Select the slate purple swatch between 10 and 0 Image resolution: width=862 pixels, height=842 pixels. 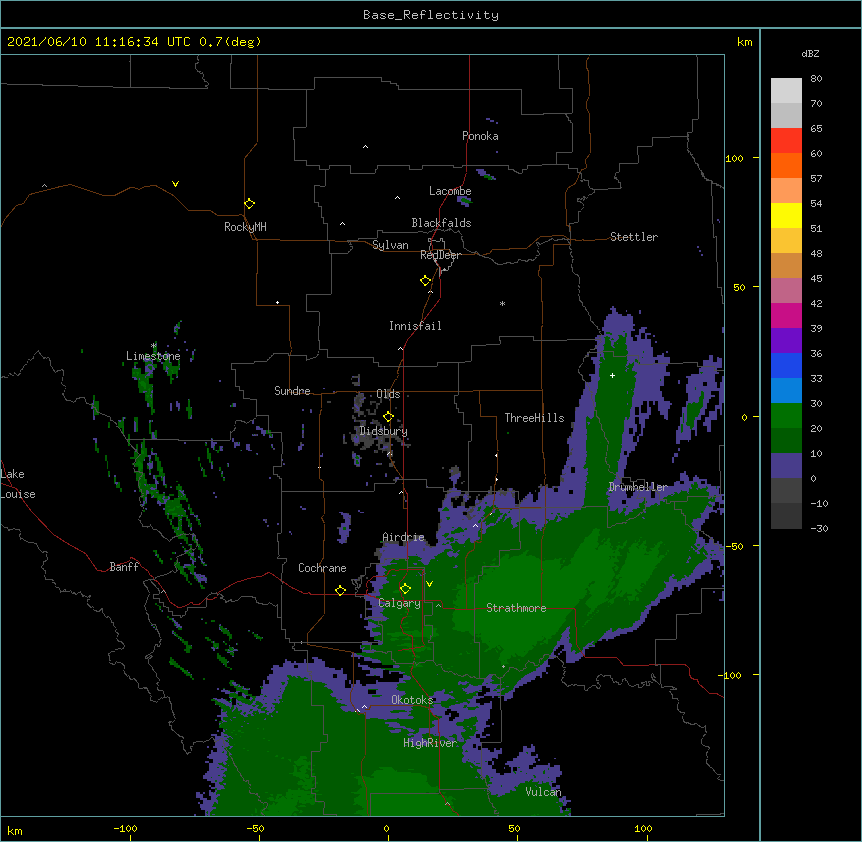(786, 466)
